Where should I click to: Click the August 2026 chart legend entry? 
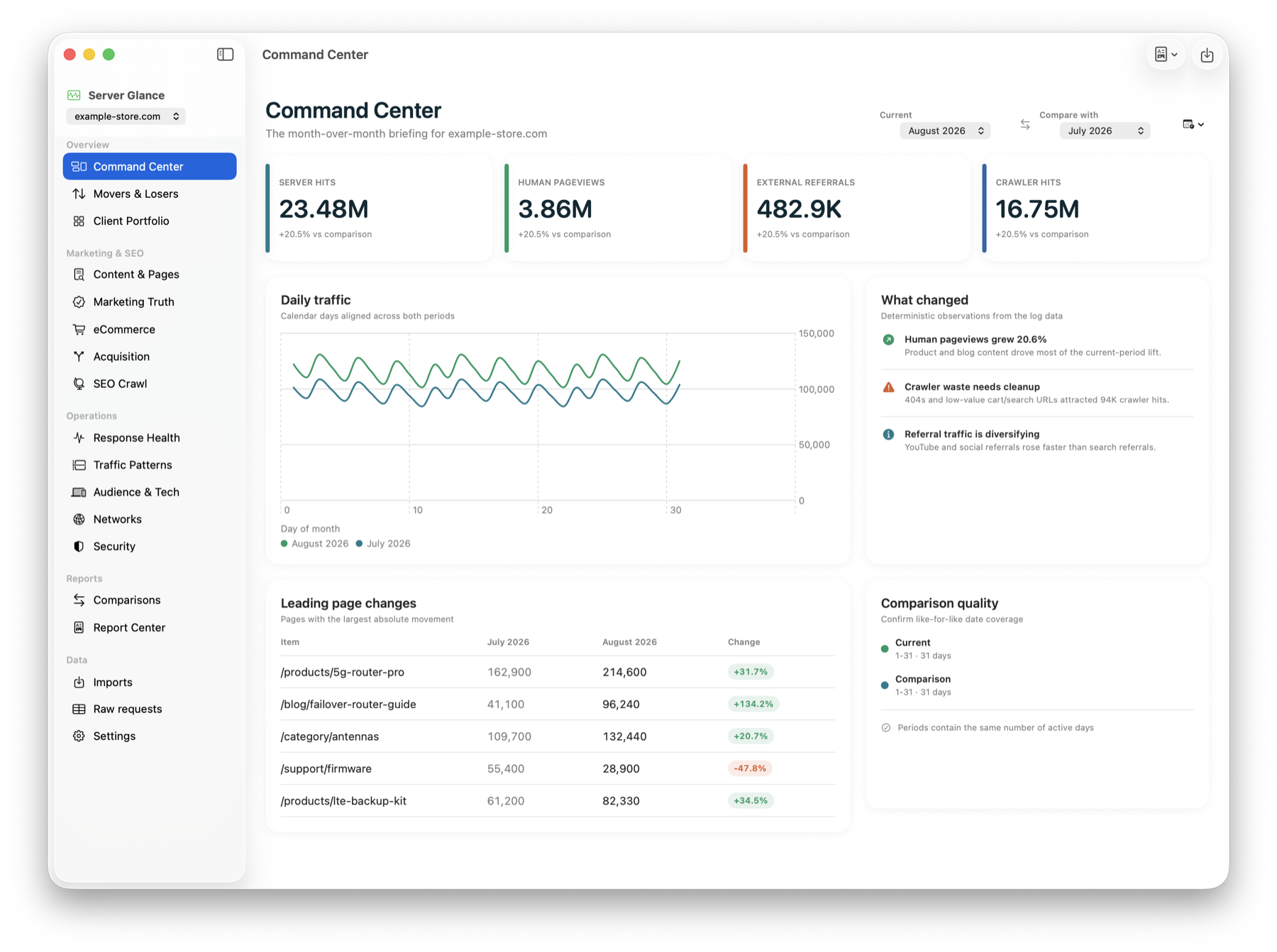314,543
